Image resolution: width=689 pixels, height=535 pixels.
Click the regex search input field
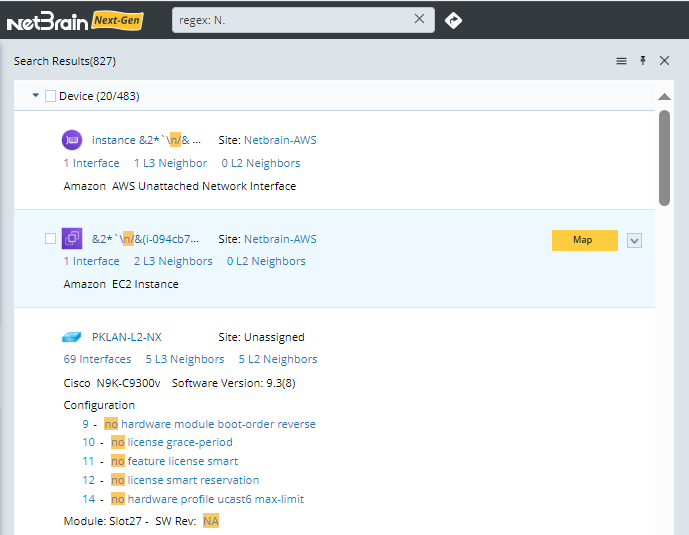[290, 19]
